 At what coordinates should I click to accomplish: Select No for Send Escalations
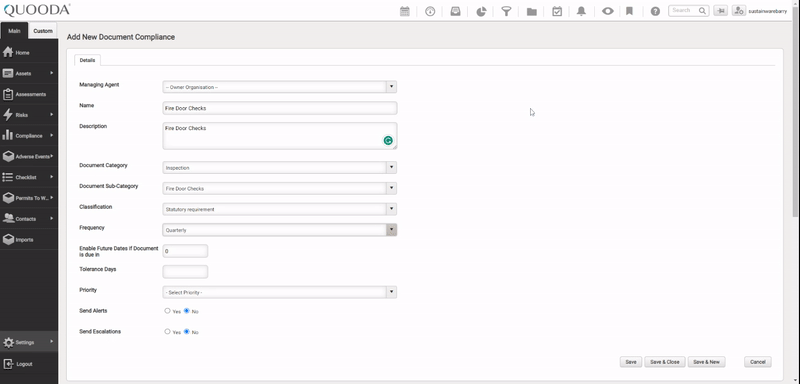click(x=187, y=331)
